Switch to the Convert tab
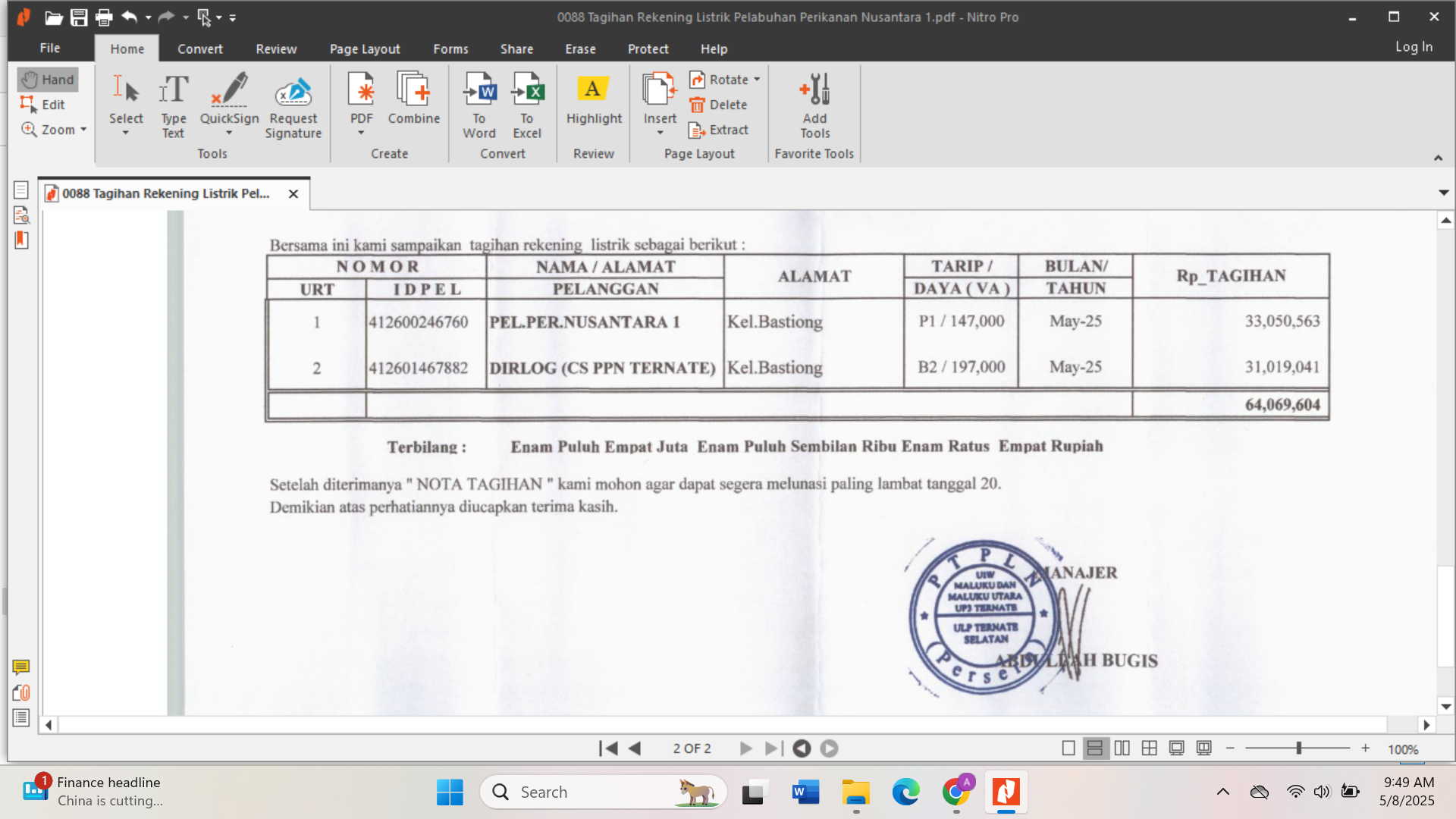1456x819 pixels. (200, 49)
